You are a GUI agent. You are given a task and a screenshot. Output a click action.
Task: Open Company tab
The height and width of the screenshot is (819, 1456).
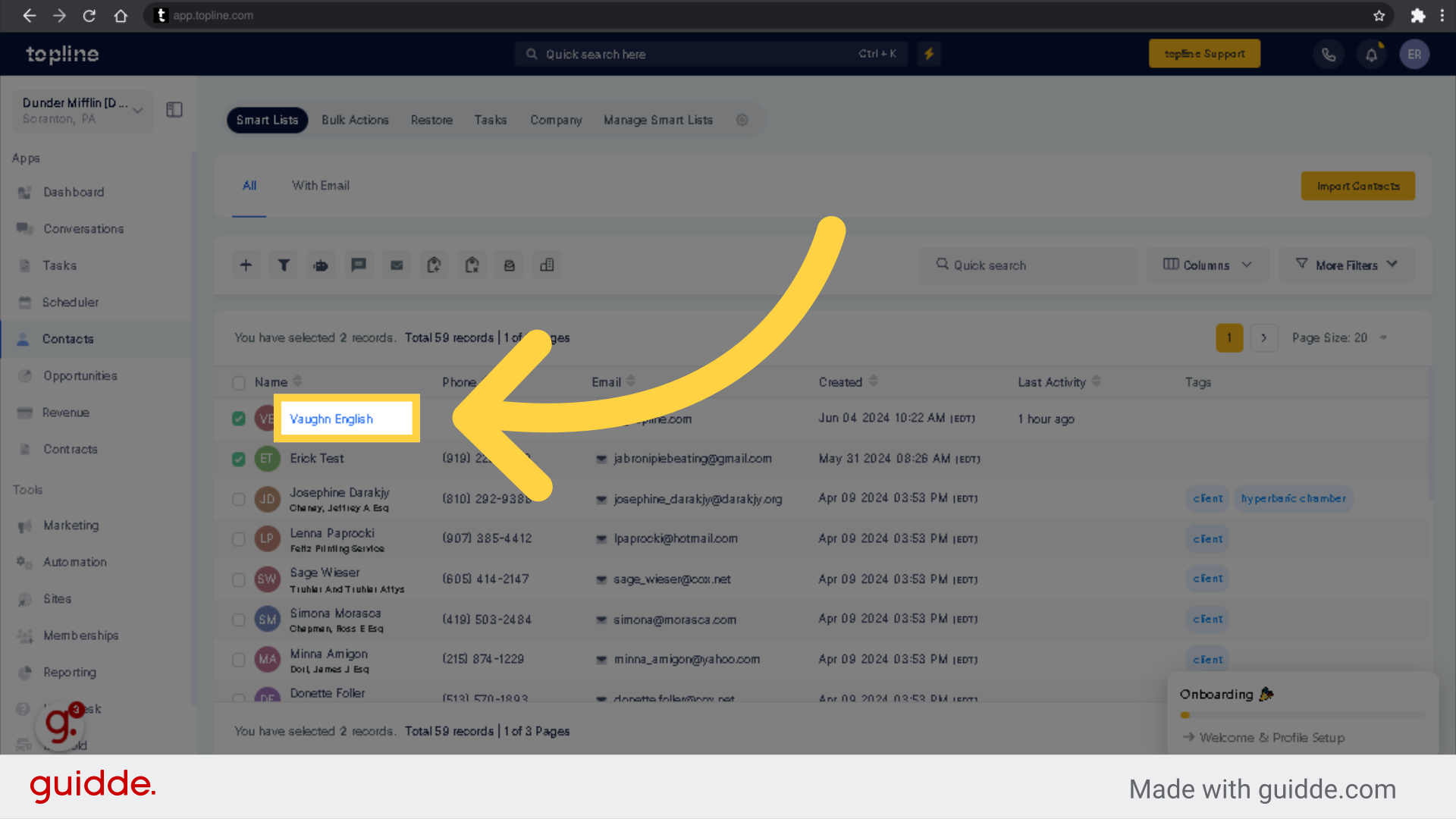tap(556, 120)
